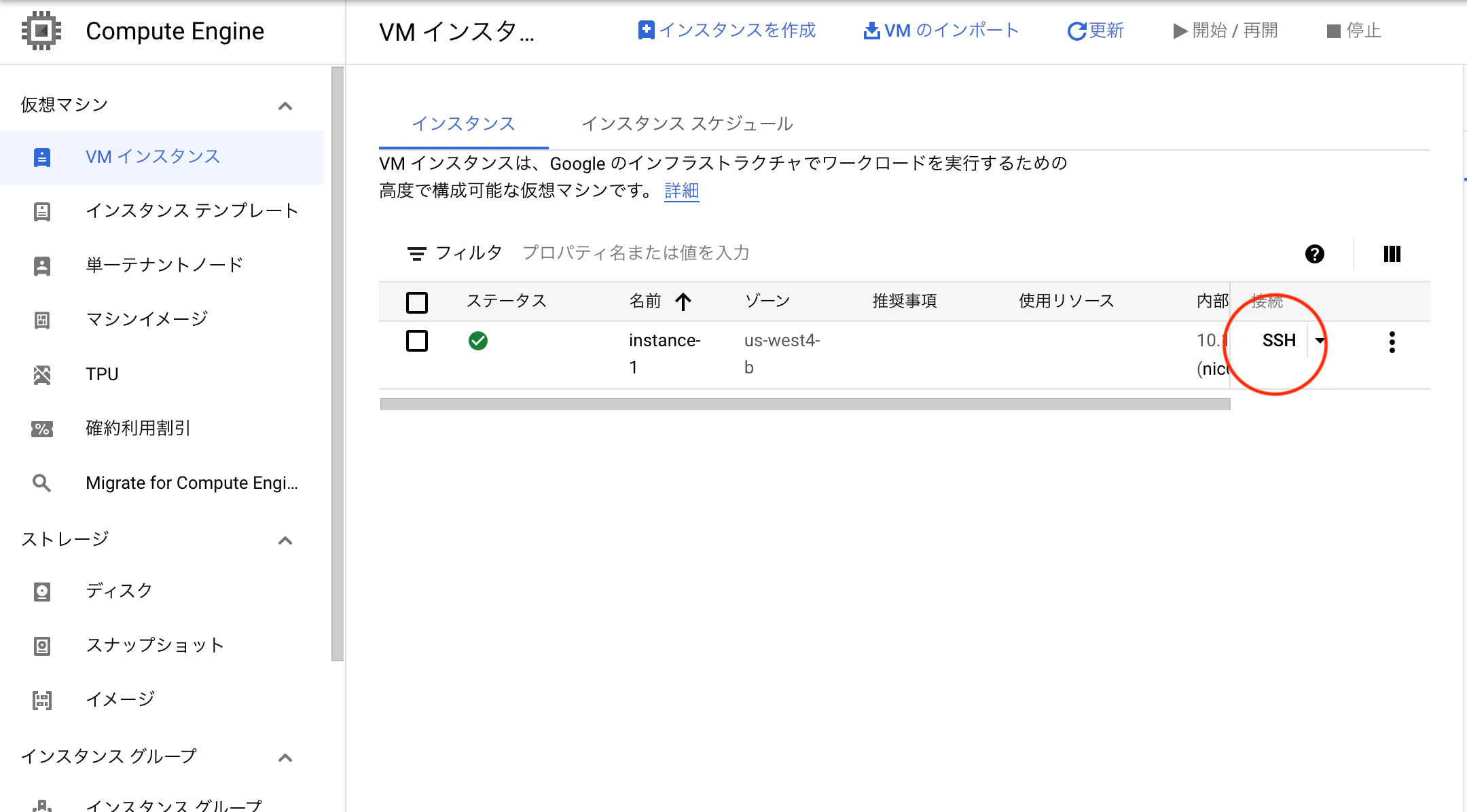Open the filter help question icon
The image size is (1467, 812).
(1315, 254)
